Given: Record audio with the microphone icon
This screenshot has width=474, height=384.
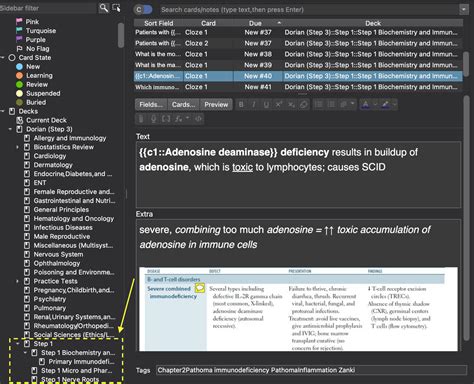Looking at the screenshot, I should tap(153, 119).
